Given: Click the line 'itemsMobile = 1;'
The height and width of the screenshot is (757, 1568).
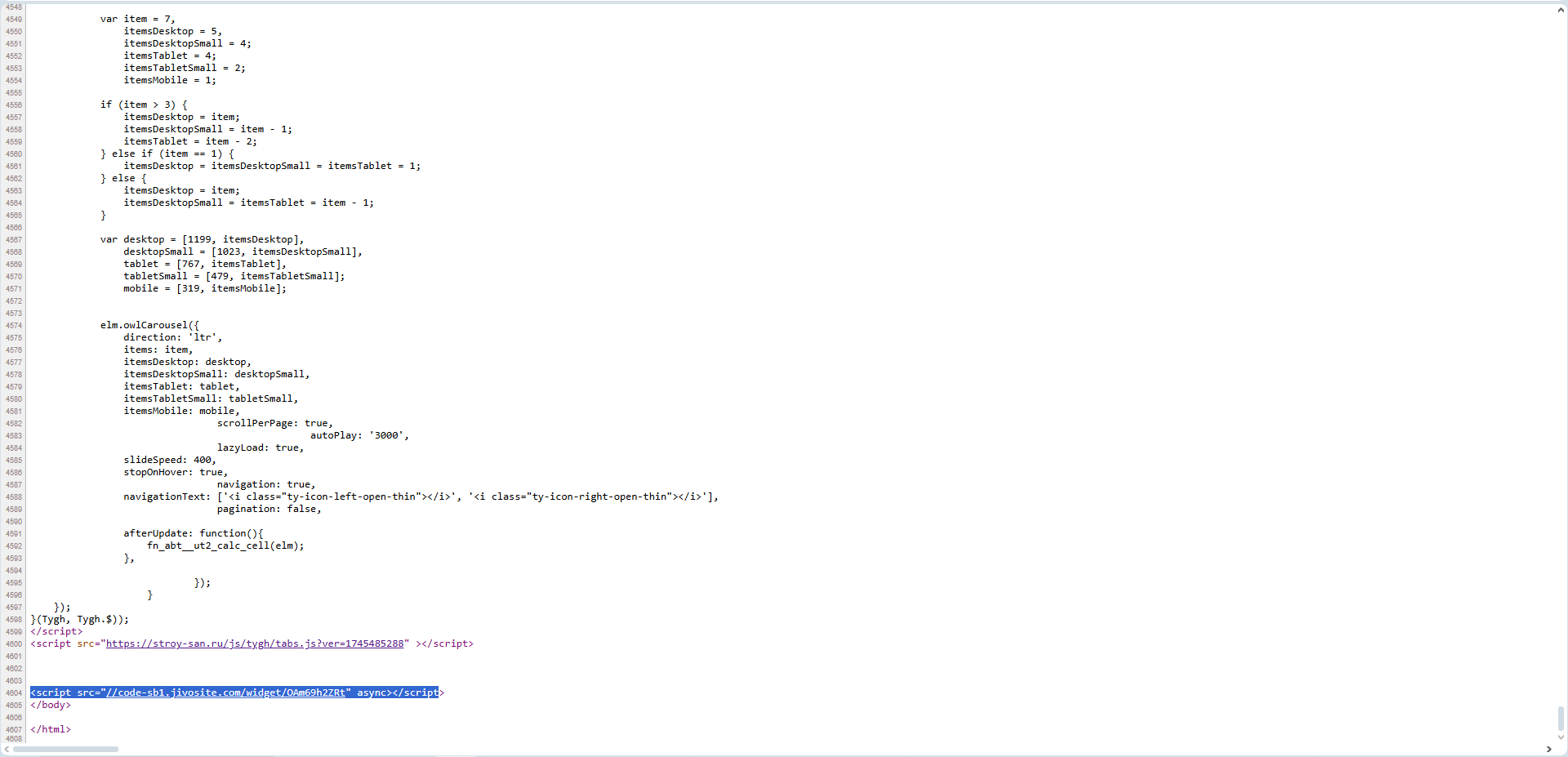Looking at the screenshot, I should tap(170, 80).
